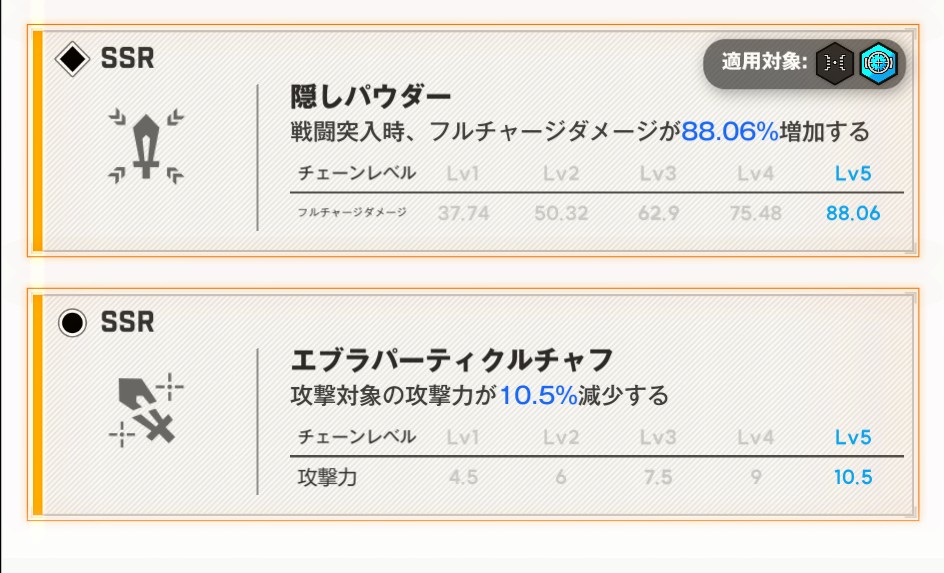
Task: Click the blue 10.5% value in description
Action: click(539, 395)
